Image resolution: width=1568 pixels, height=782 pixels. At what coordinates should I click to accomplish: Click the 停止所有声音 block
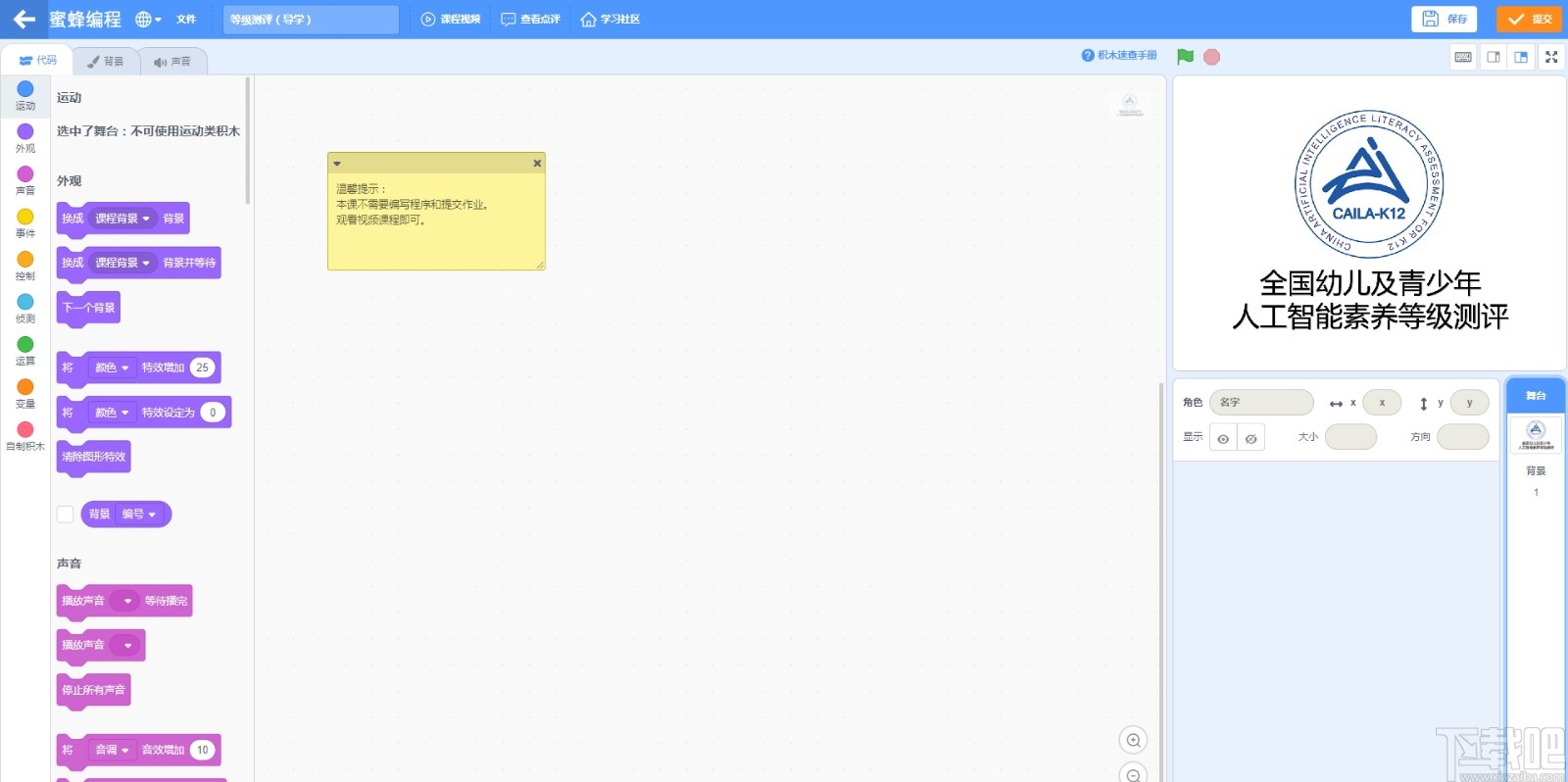(94, 690)
